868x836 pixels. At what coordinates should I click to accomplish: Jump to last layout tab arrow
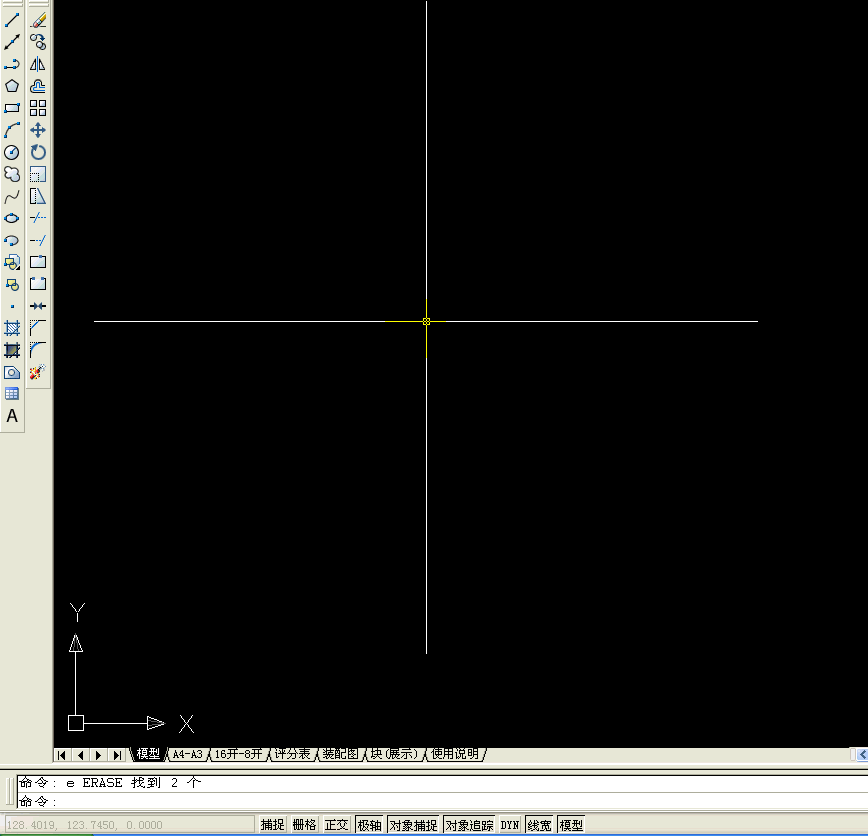117,755
